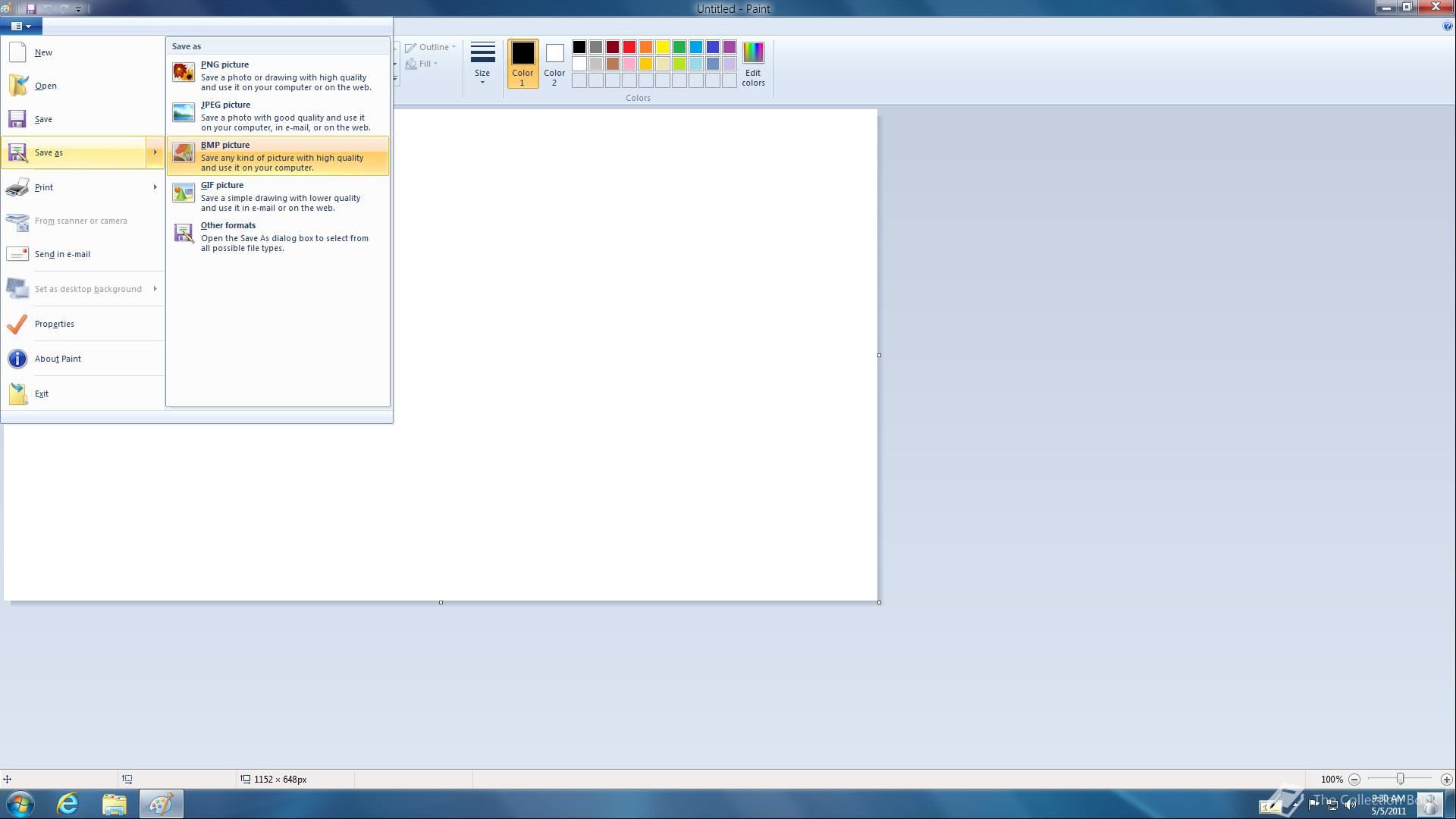Screen dimensions: 1456x819
Task: Choose Open from the Paint menu
Action: tap(82, 86)
